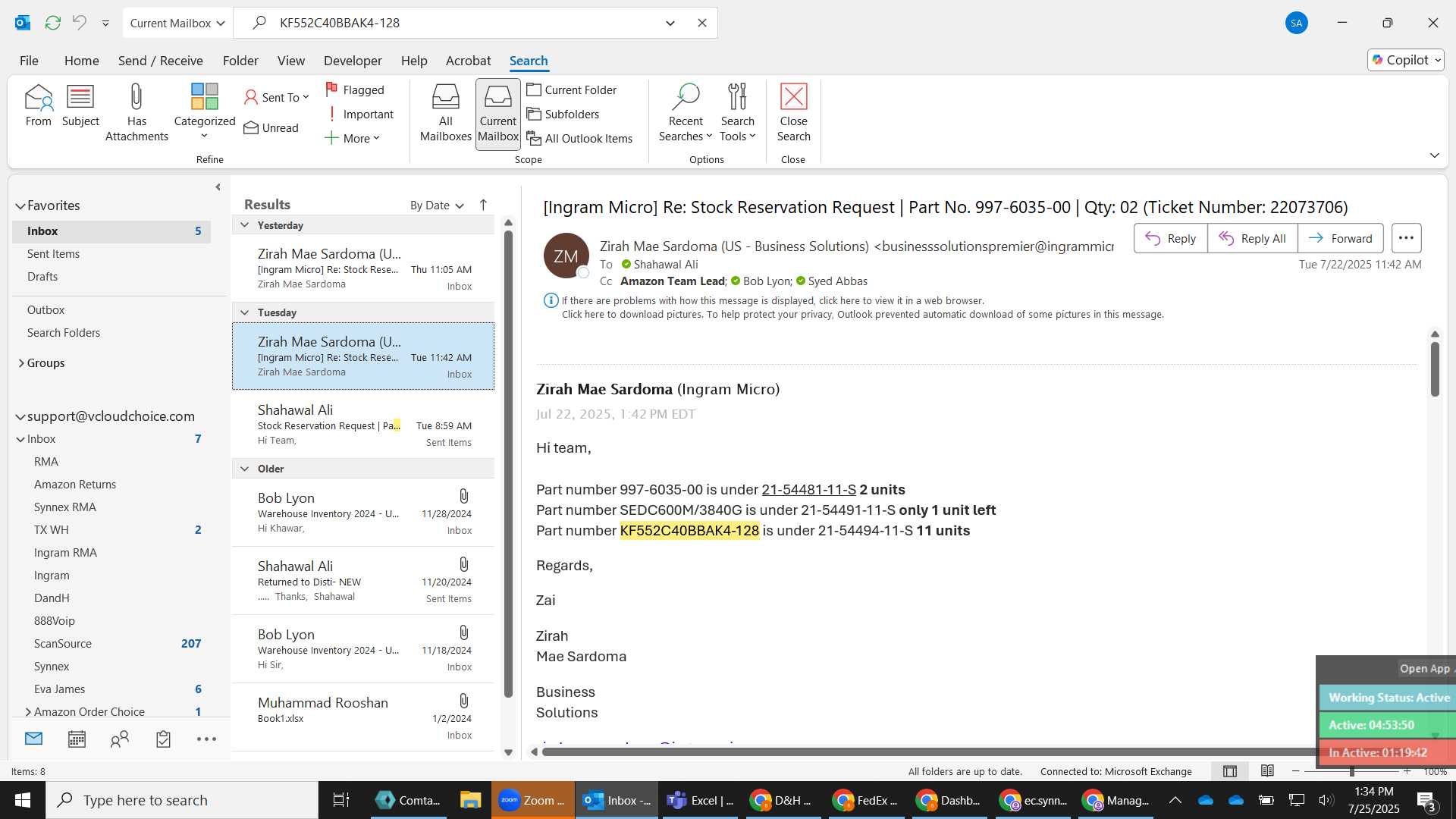This screenshot has height=819, width=1456.
Task: Open the Search Tools menu
Action: tap(737, 112)
